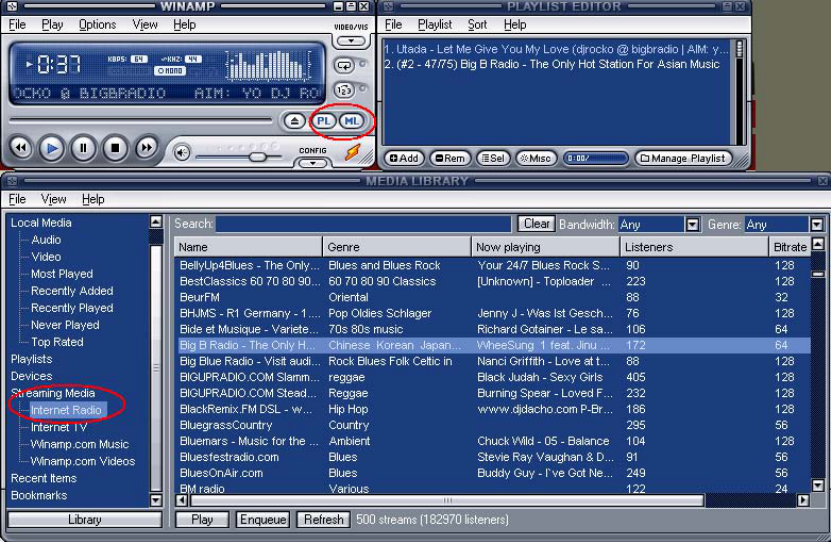Click the Misc button in Playlist Editor
The width and height of the screenshot is (831, 542).
pos(536,158)
